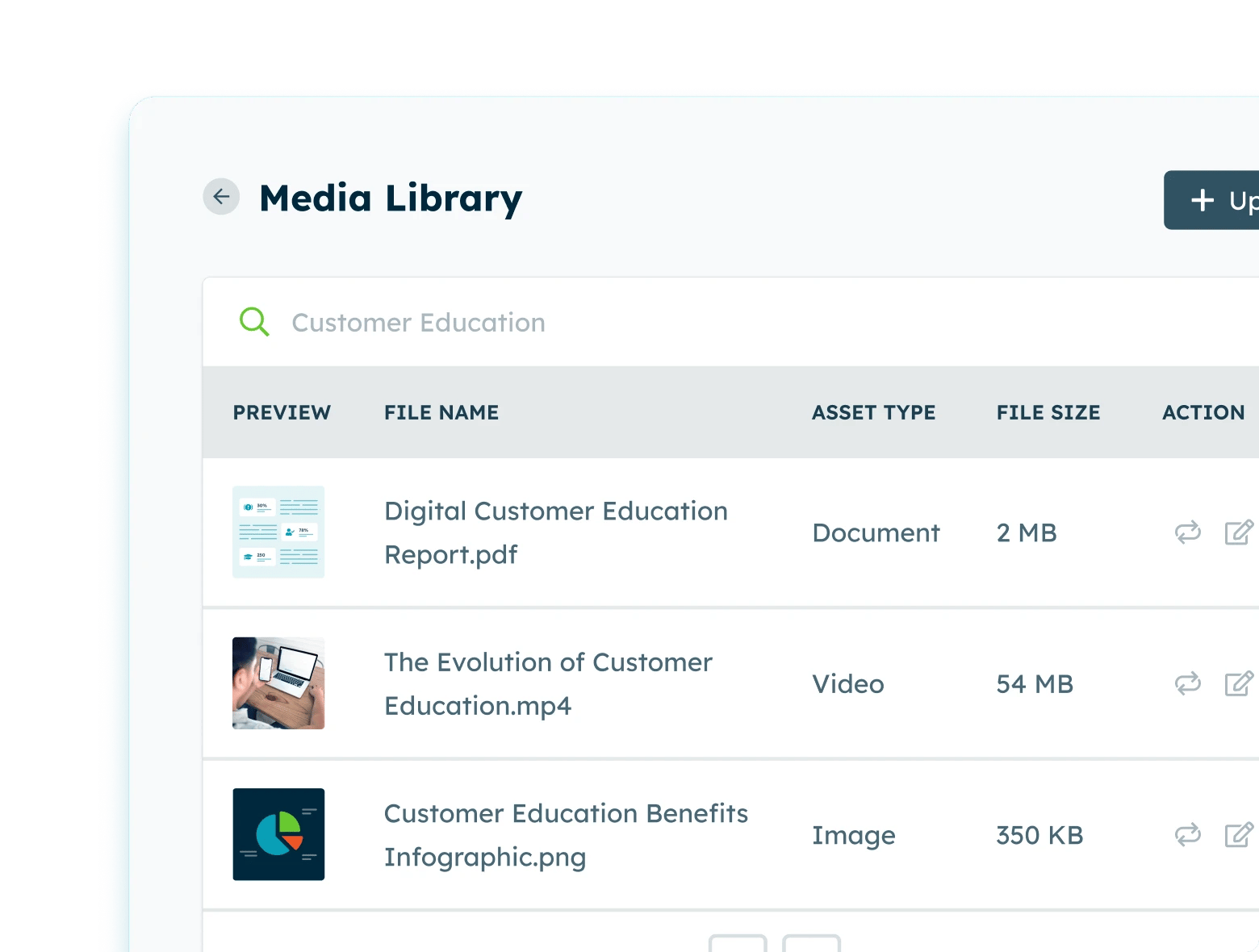Edit Digital Customer Education Report.pdf via pencil icon
1259x952 pixels.
tap(1239, 532)
